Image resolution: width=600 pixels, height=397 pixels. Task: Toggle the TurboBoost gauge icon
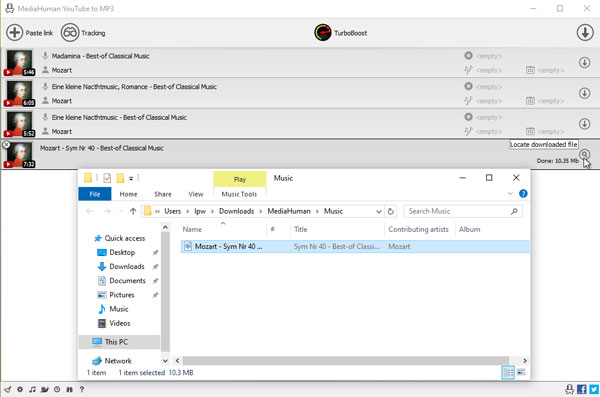click(x=323, y=33)
